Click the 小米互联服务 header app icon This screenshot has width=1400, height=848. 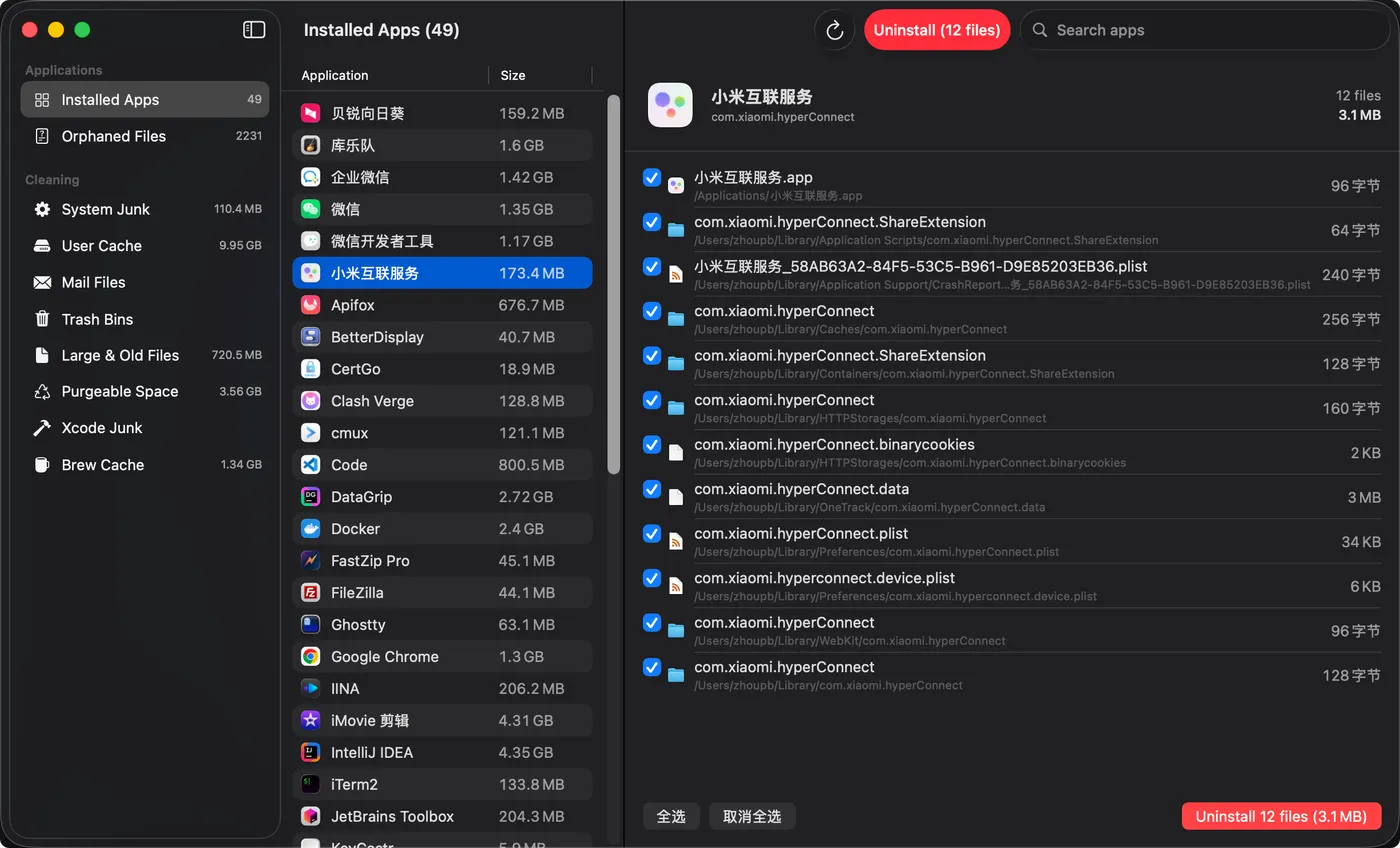click(670, 105)
